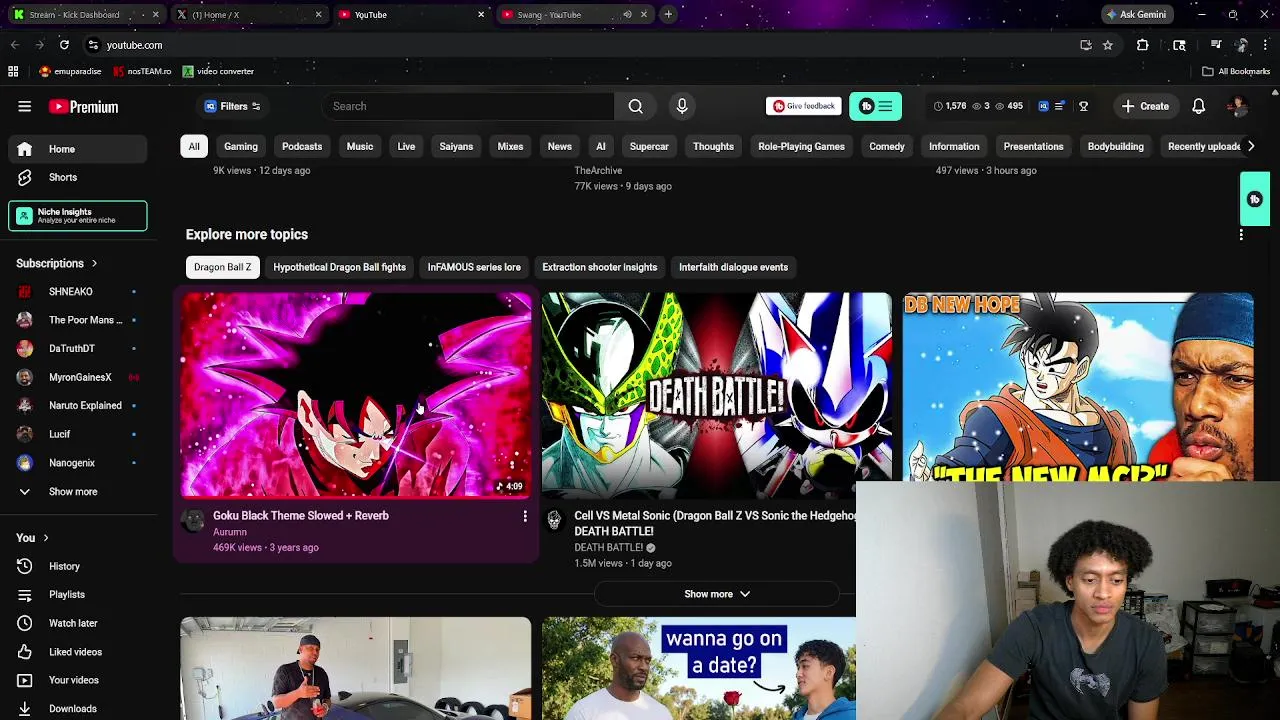Click the vidIQ trophy icon

(x=1083, y=106)
